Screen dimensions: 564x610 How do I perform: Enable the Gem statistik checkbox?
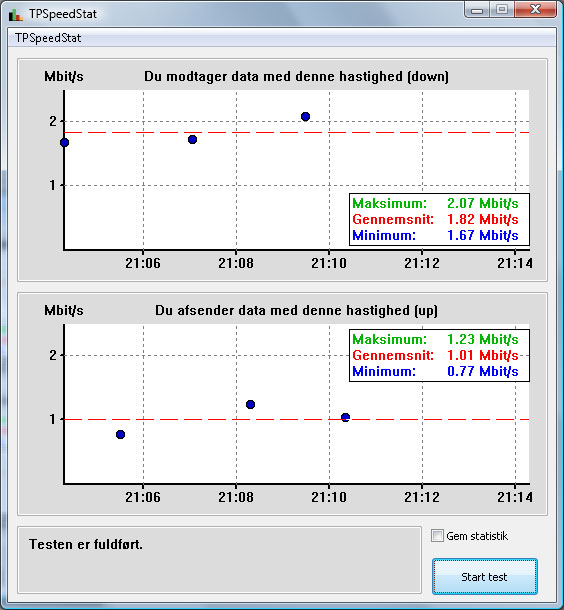(x=437, y=536)
